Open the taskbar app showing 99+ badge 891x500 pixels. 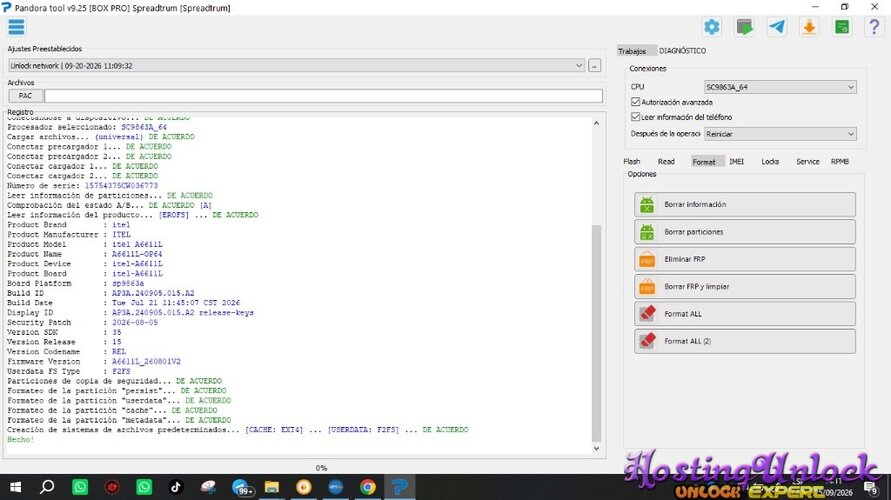(241, 487)
